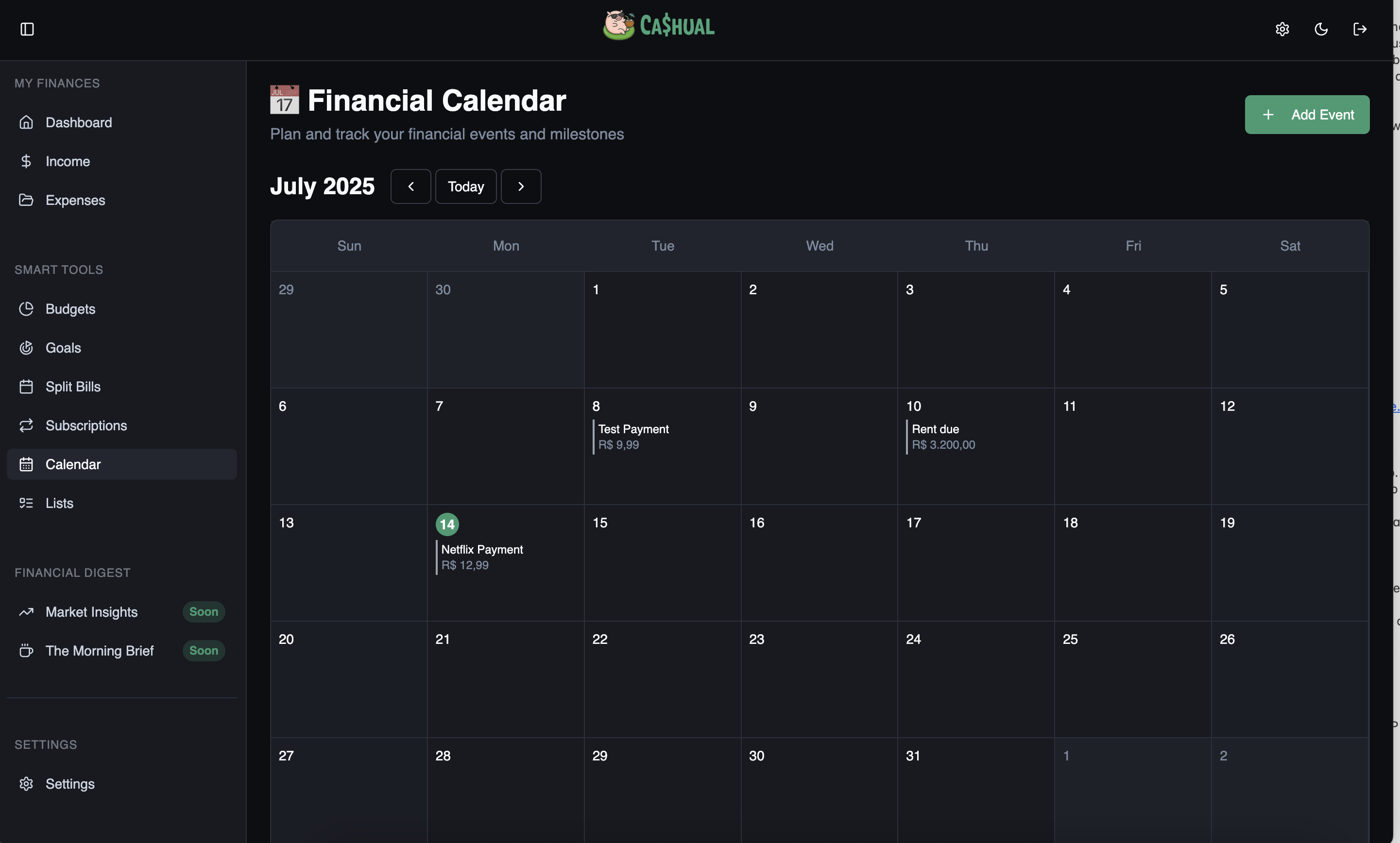Toggle the sidebar collapse icon
Image resolution: width=1400 pixels, height=843 pixels.
point(27,29)
